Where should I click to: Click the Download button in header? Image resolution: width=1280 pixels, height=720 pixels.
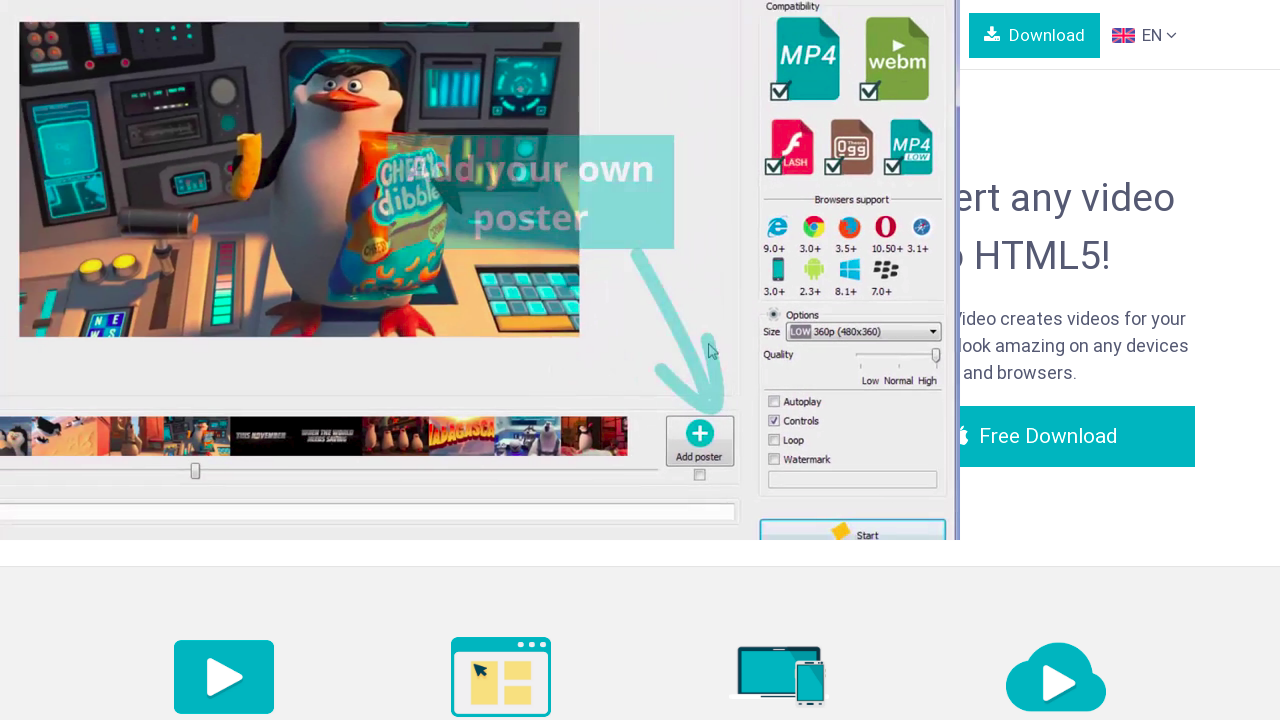point(1034,36)
